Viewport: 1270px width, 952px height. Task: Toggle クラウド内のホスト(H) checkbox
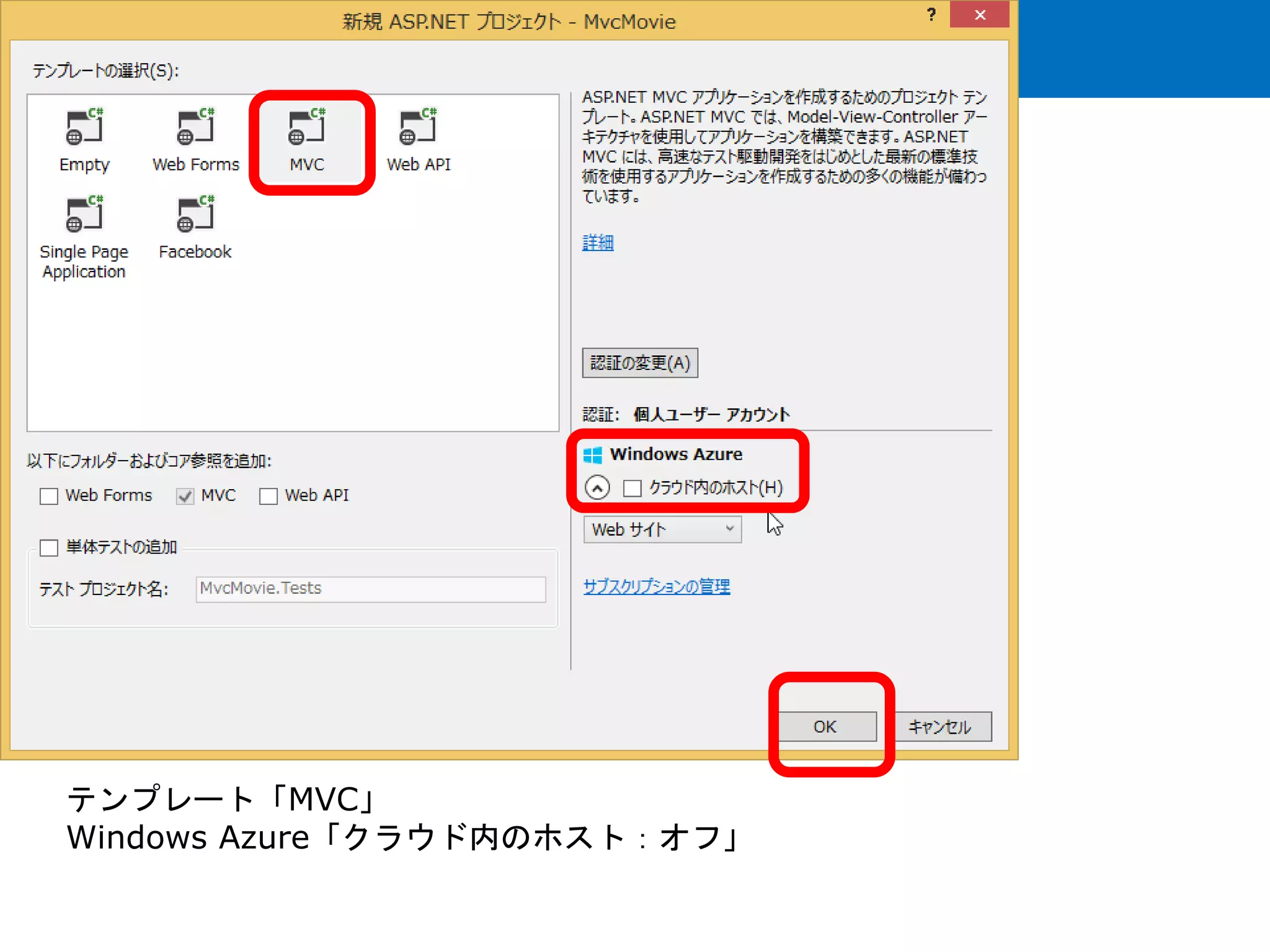pyautogui.click(x=632, y=488)
